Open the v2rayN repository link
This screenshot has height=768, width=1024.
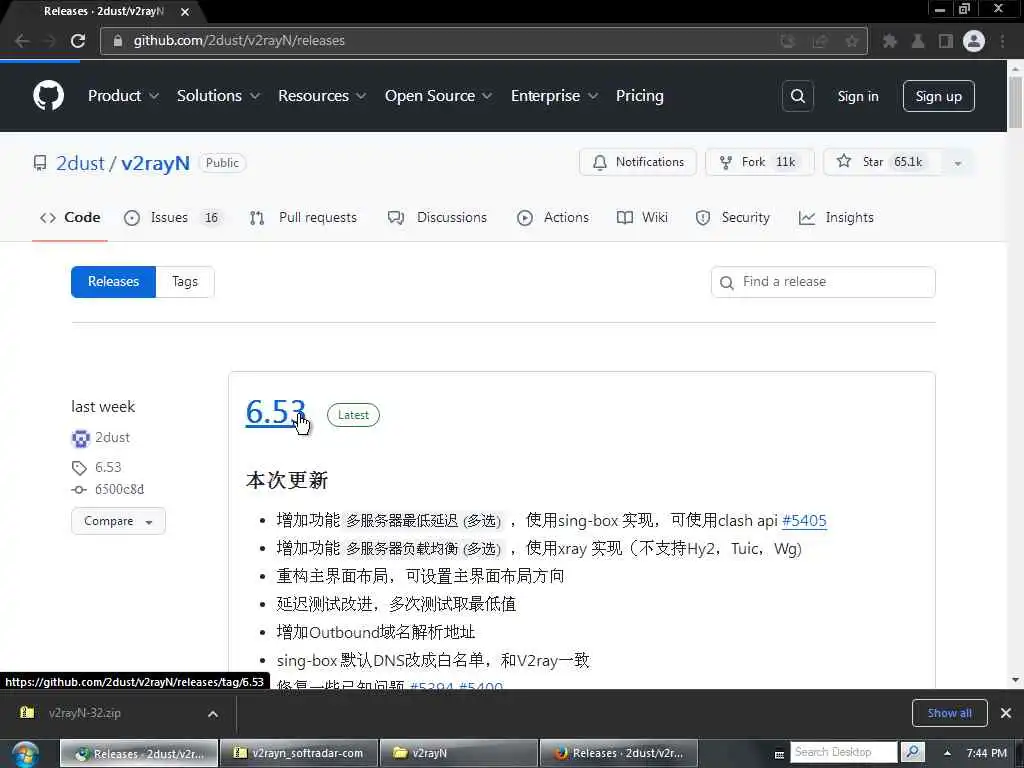[155, 163]
